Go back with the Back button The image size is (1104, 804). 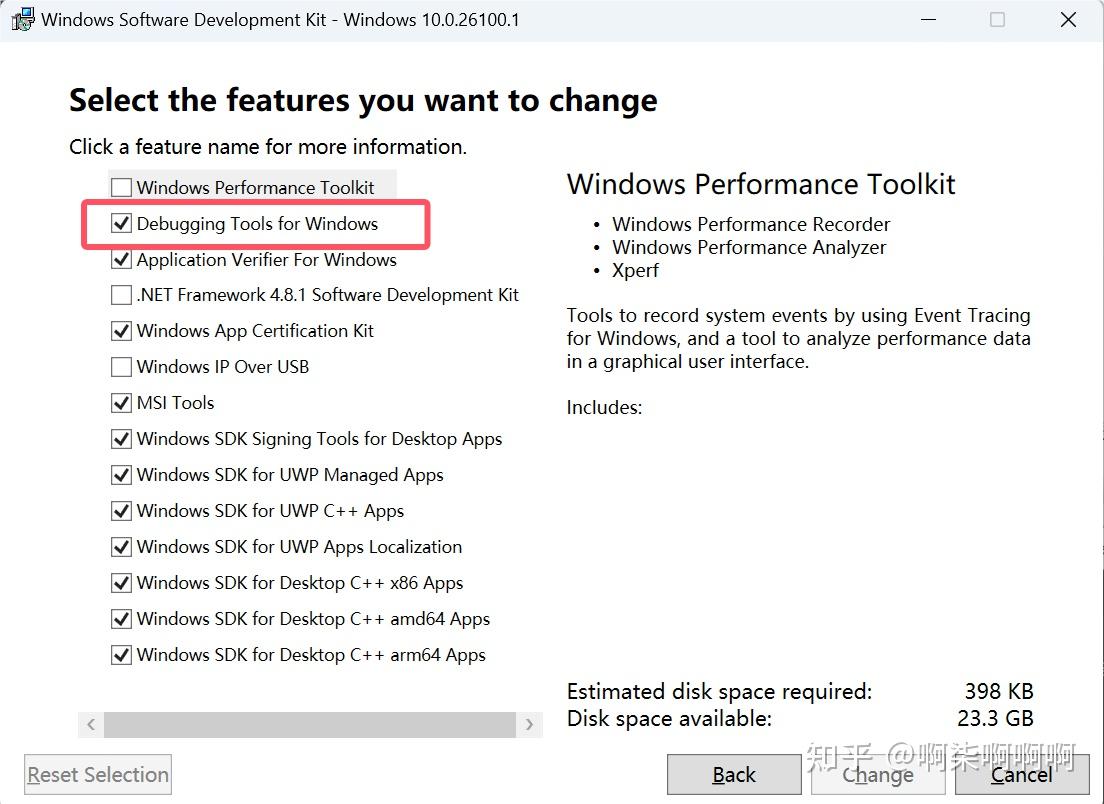tap(734, 775)
